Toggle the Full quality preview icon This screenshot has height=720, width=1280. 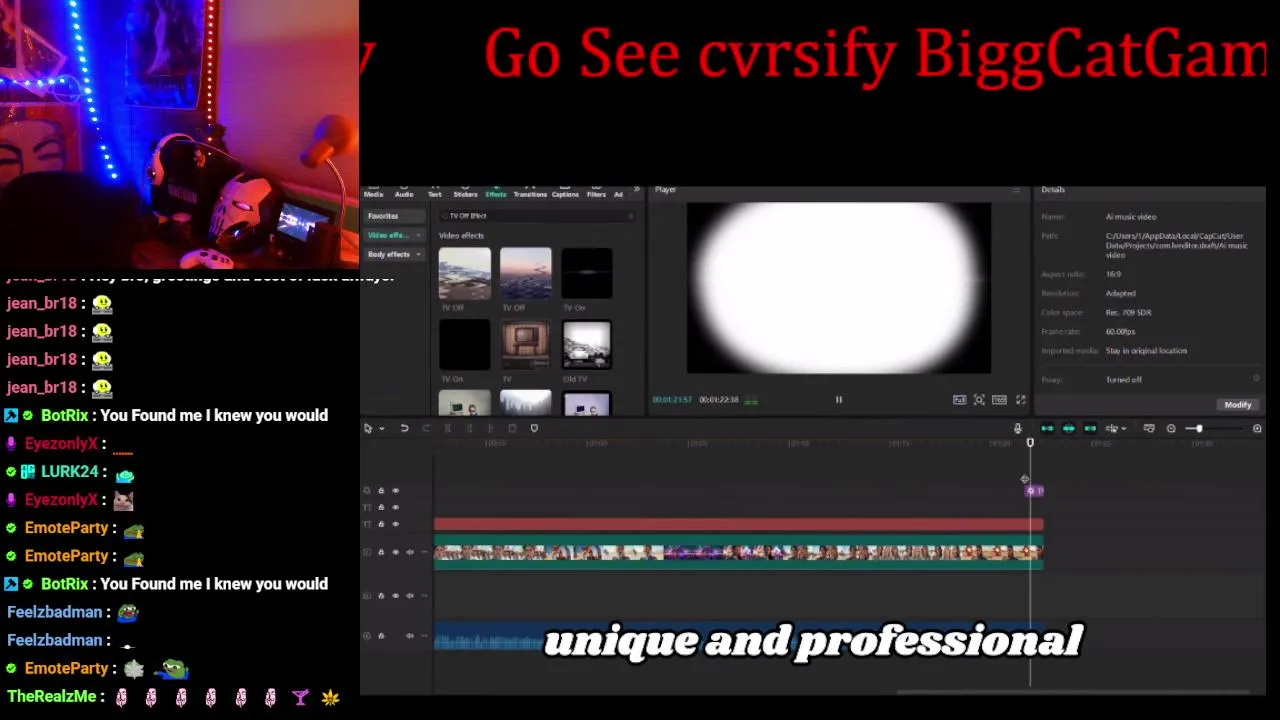tap(960, 400)
